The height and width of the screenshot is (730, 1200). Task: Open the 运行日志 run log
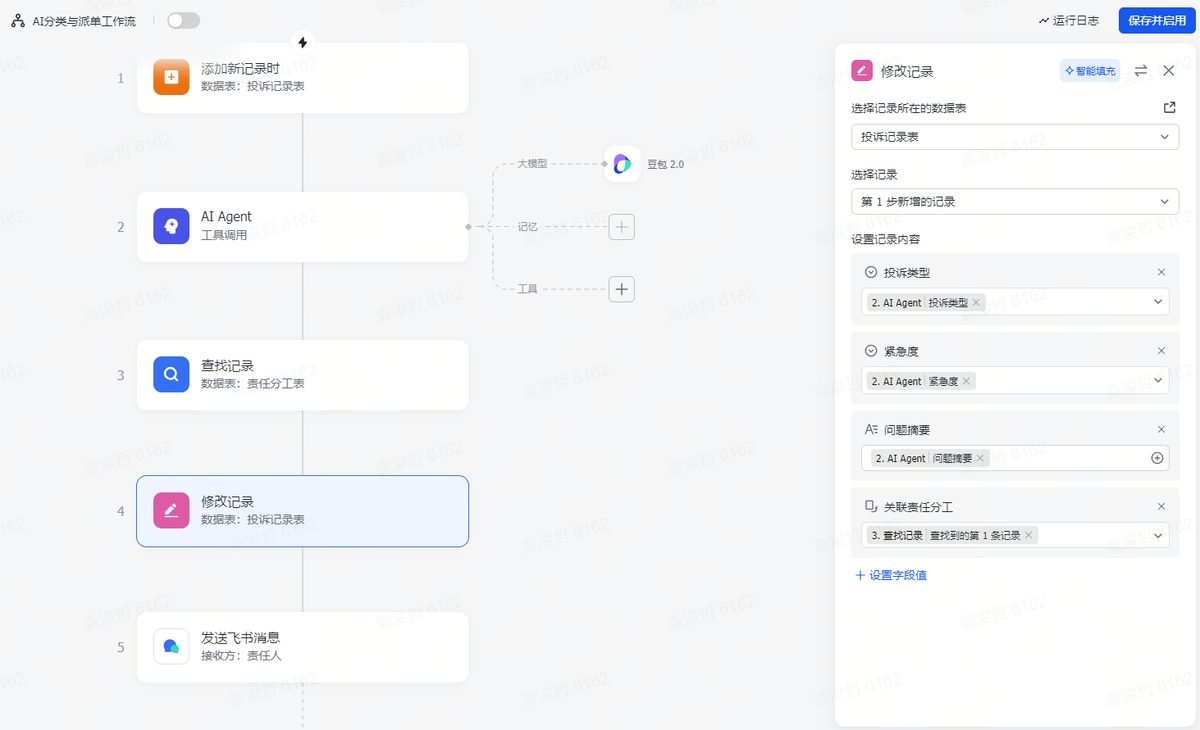[1069, 20]
